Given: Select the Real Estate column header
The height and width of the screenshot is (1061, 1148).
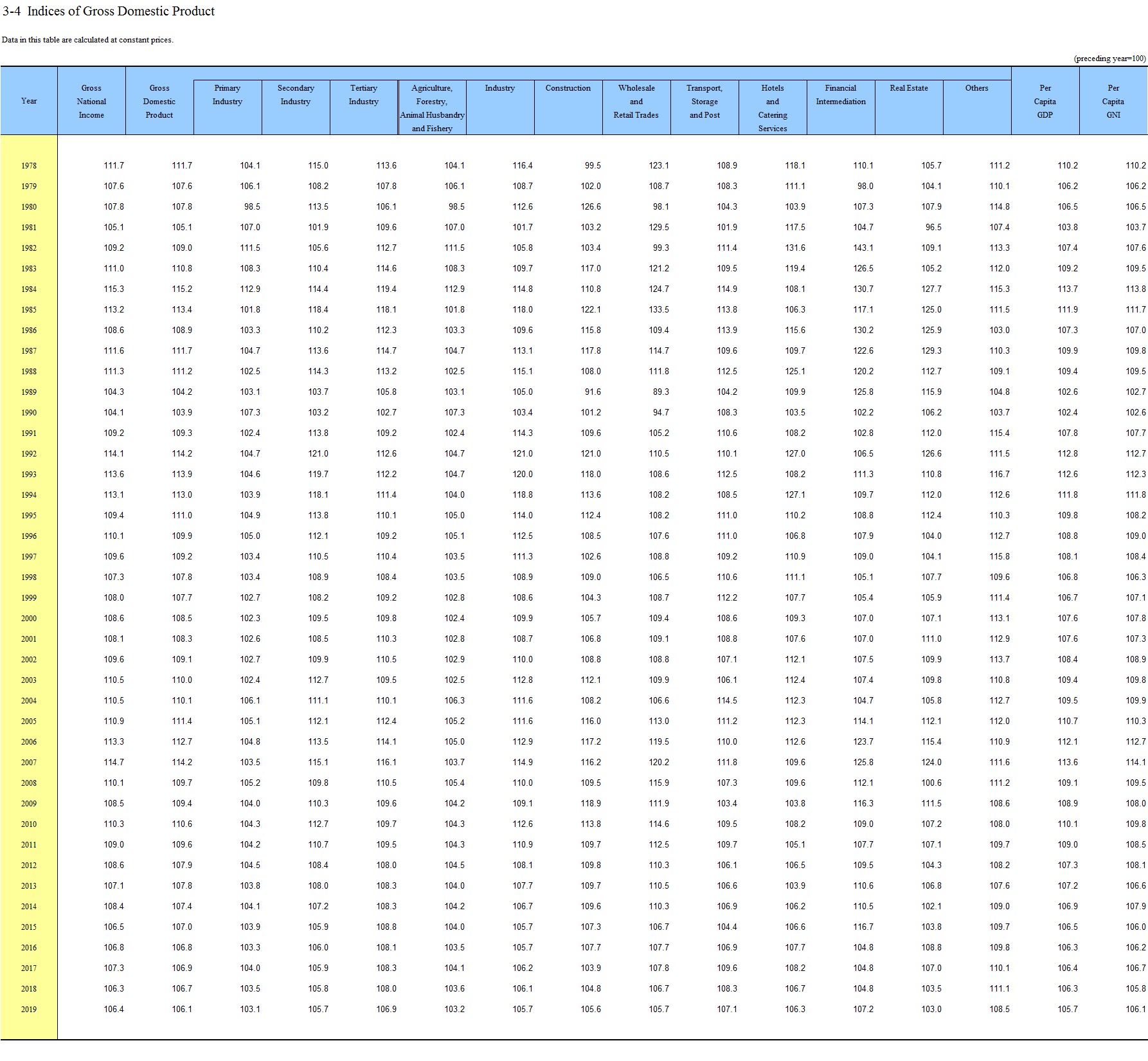Looking at the screenshot, I should (x=909, y=88).
